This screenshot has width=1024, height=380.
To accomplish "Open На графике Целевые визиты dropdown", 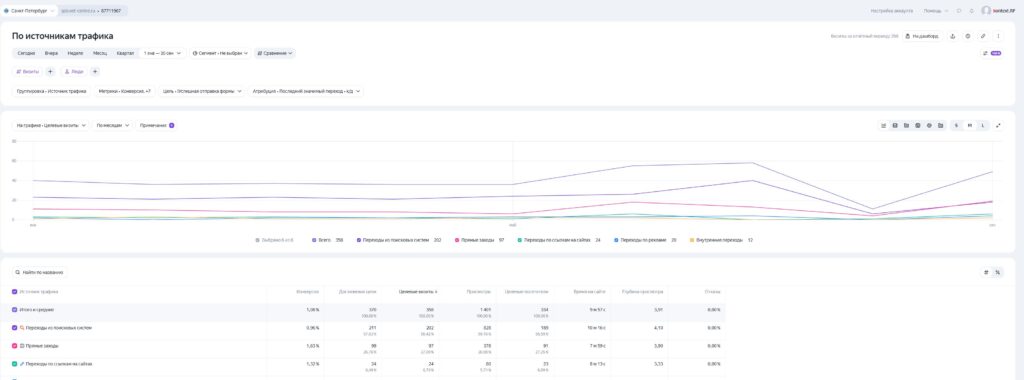I will tap(51, 125).
